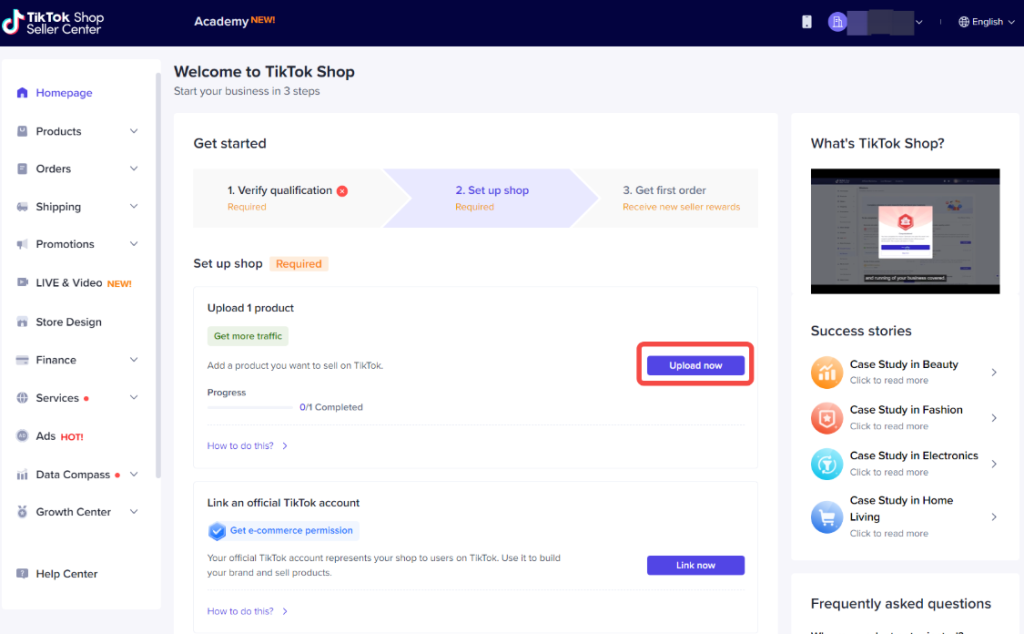This screenshot has height=634, width=1024.
Task: Click the Growth Center medal icon
Action: click(x=22, y=512)
